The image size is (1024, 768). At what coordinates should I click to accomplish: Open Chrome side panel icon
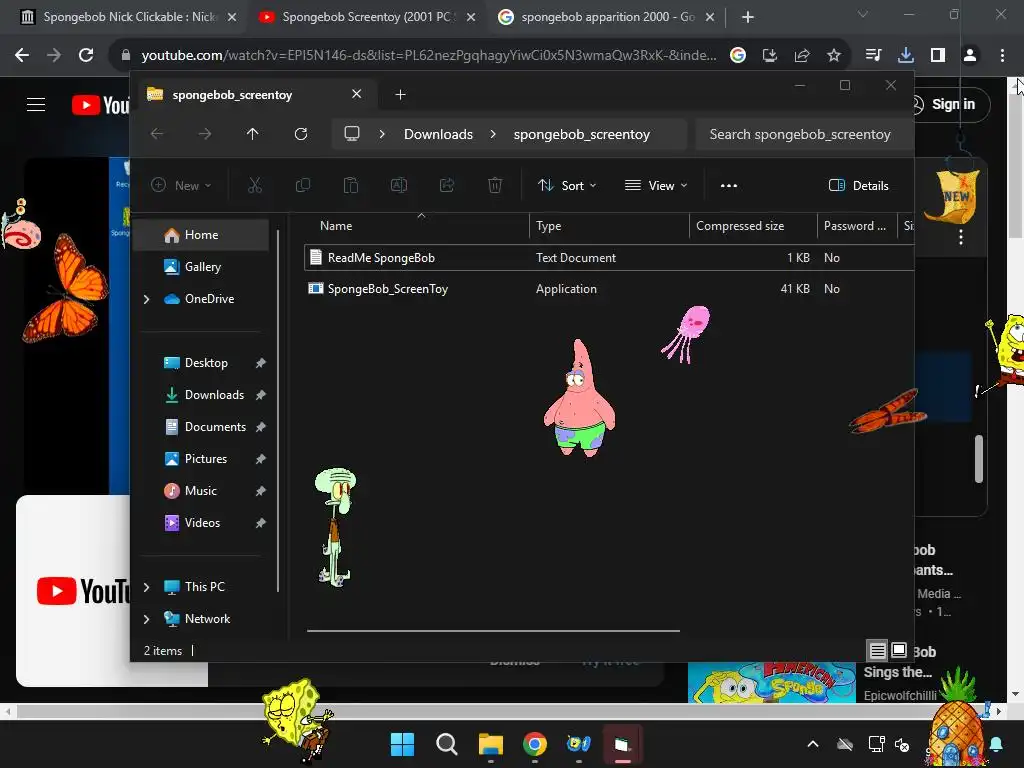click(938, 56)
